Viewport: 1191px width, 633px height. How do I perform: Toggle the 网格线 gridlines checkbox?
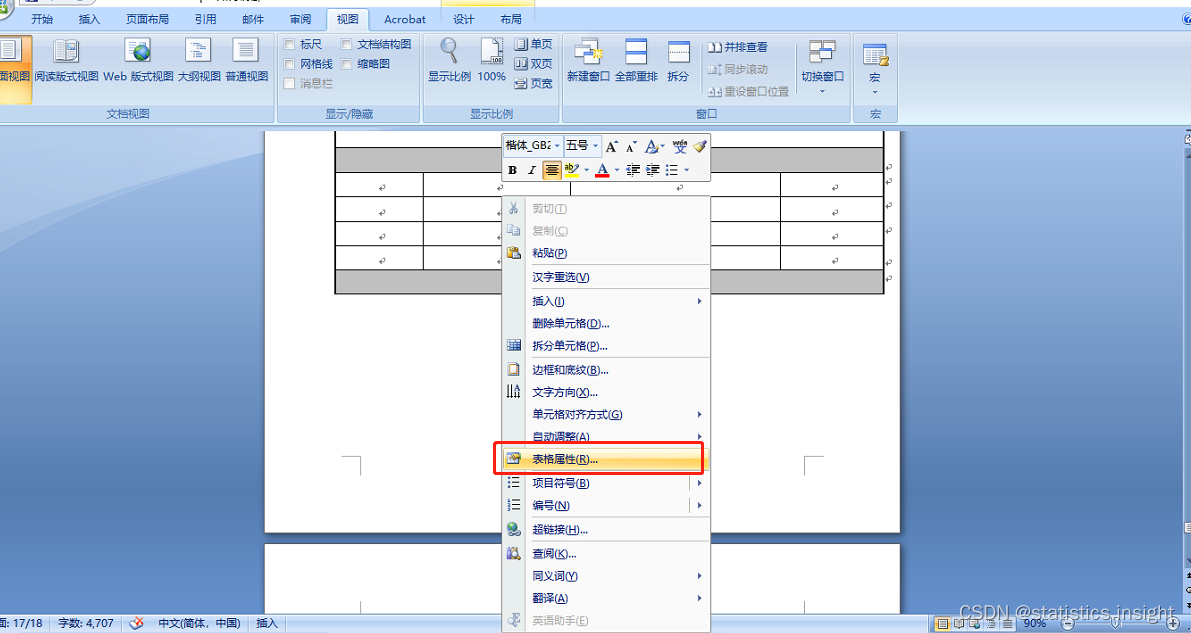coord(289,64)
